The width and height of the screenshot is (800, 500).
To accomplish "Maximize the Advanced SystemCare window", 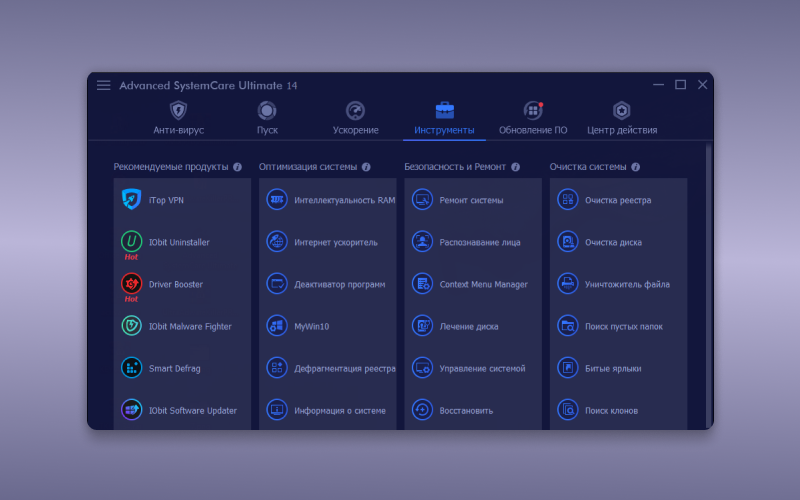I will click(x=680, y=85).
